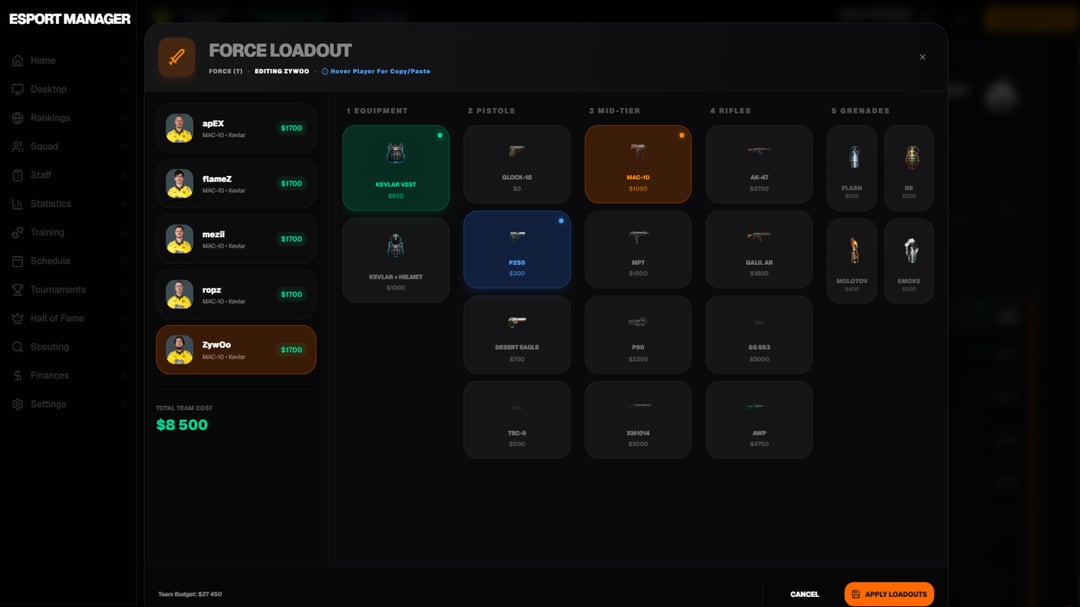Click the Apply Loadouts button
This screenshot has height=607, width=1080.
(889, 594)
